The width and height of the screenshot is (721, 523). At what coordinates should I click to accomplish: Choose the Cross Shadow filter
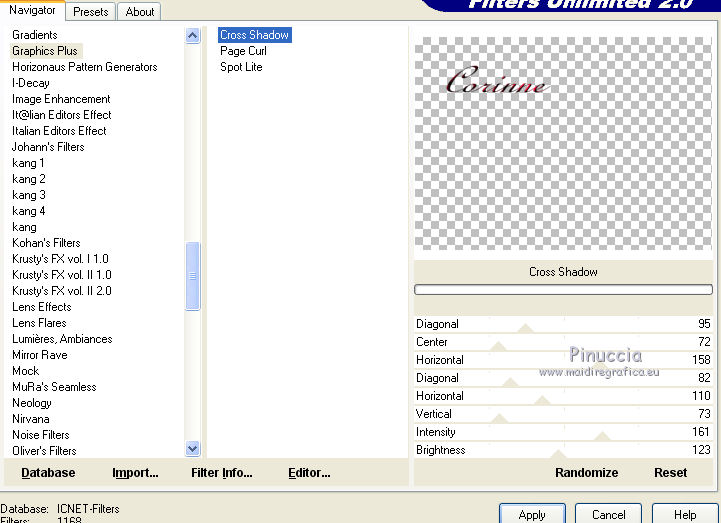[254, 35]
